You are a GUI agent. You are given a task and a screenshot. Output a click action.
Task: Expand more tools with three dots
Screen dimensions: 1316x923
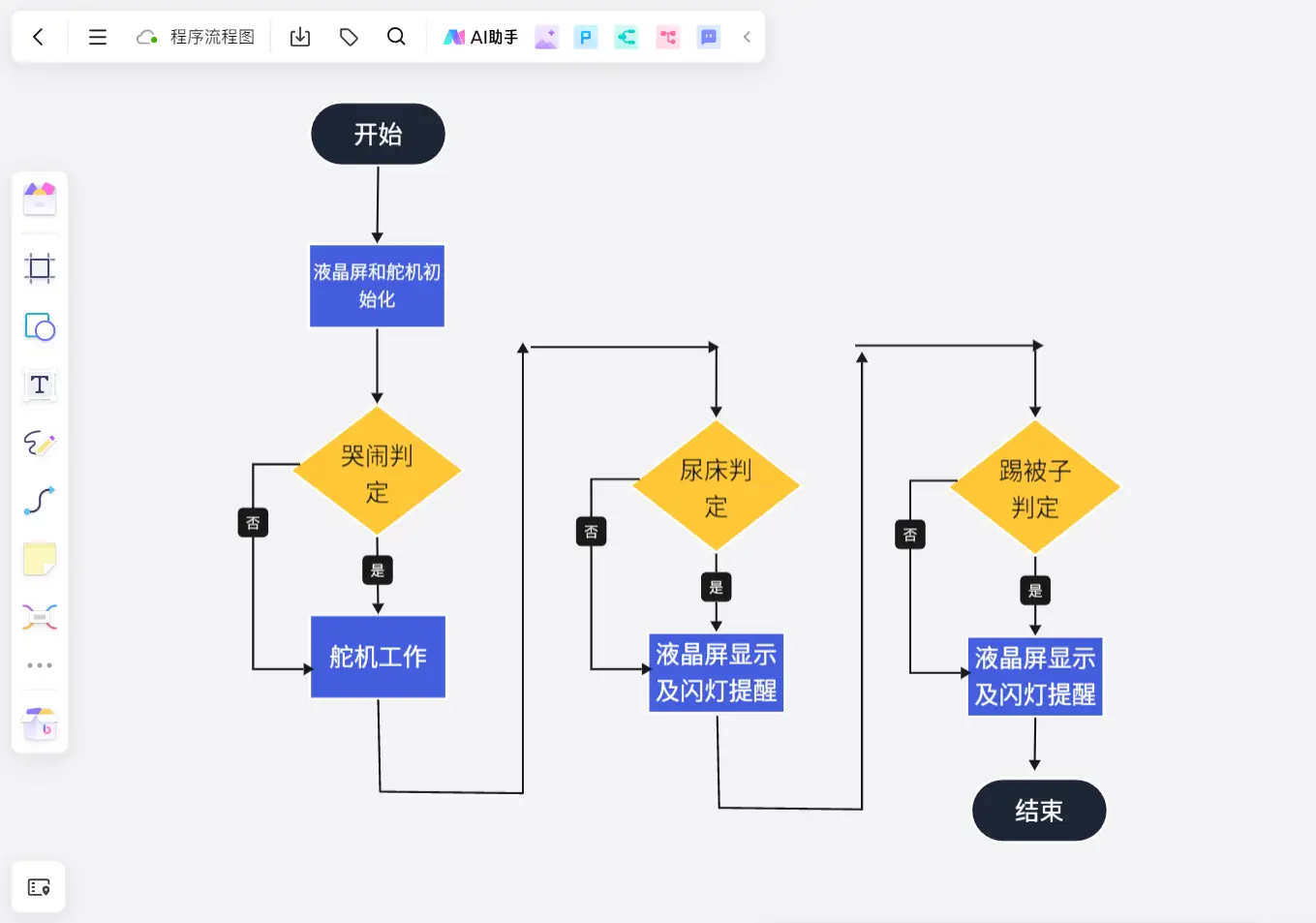(40, 665)
